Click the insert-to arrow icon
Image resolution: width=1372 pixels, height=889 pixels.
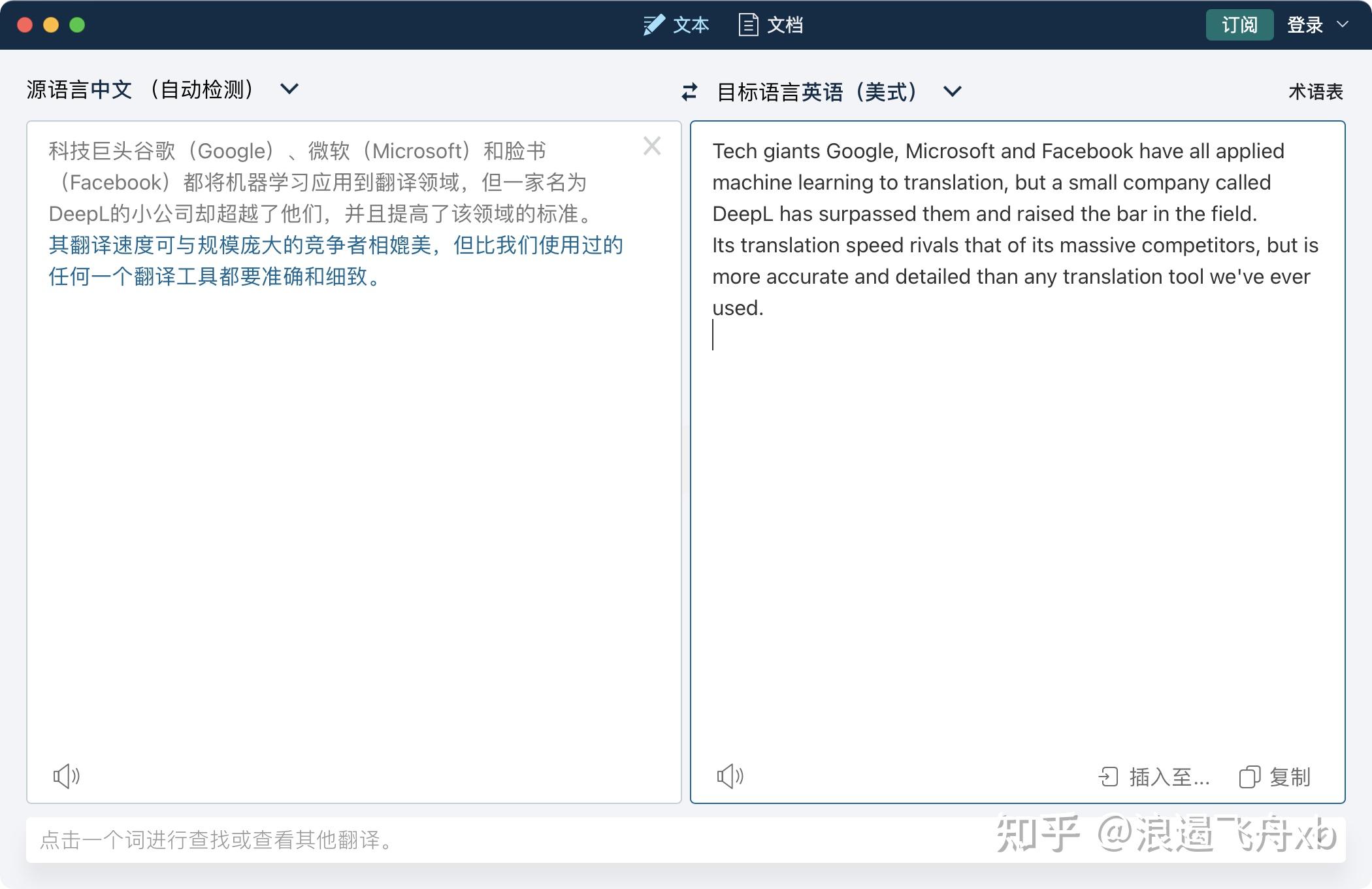pyautogui.click(x=1108, y=777)
